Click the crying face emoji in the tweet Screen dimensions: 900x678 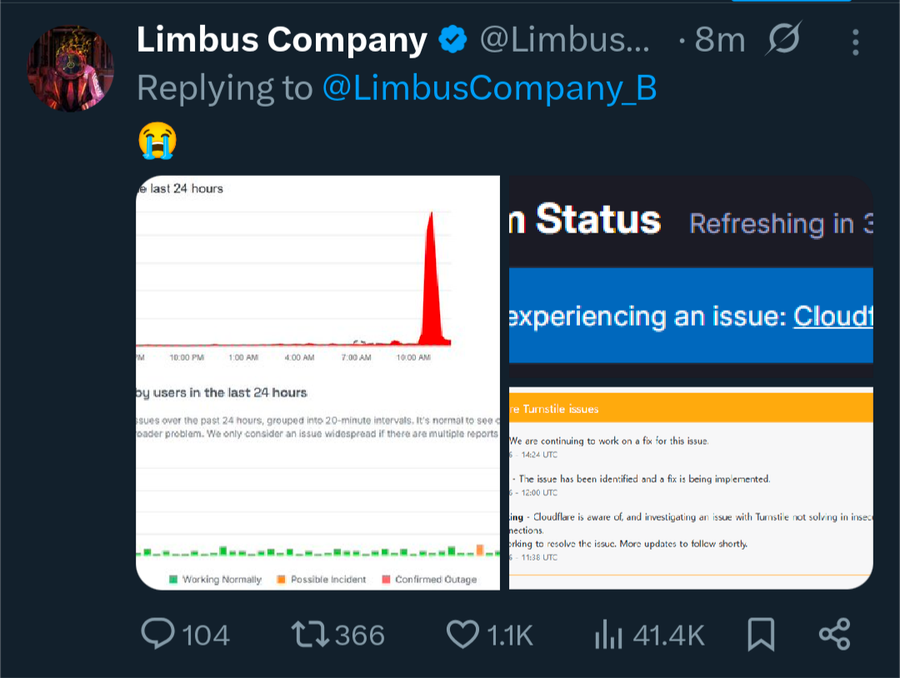tap(157, 140)
